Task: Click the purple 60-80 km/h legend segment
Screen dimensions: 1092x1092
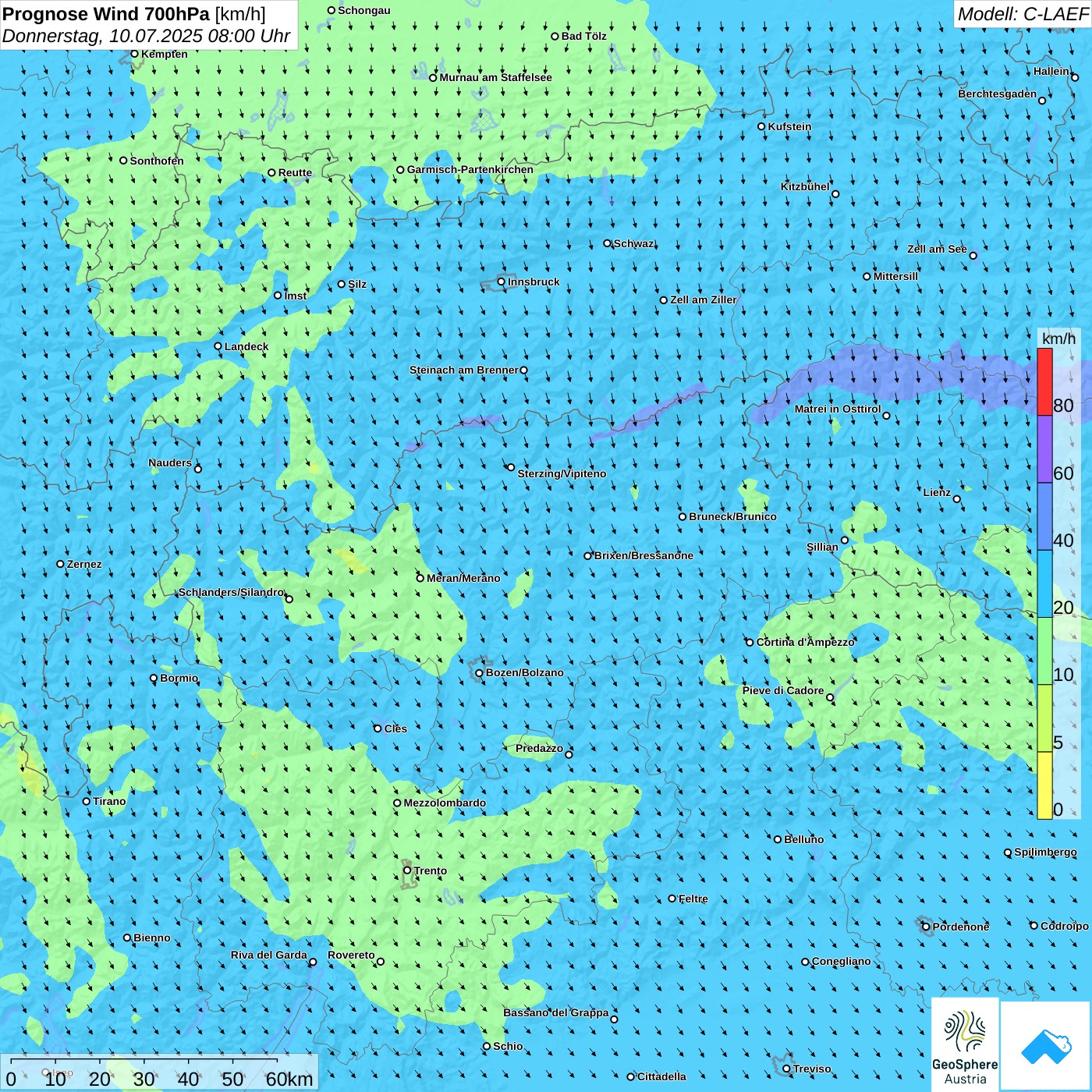Action: pos(1044,449)
